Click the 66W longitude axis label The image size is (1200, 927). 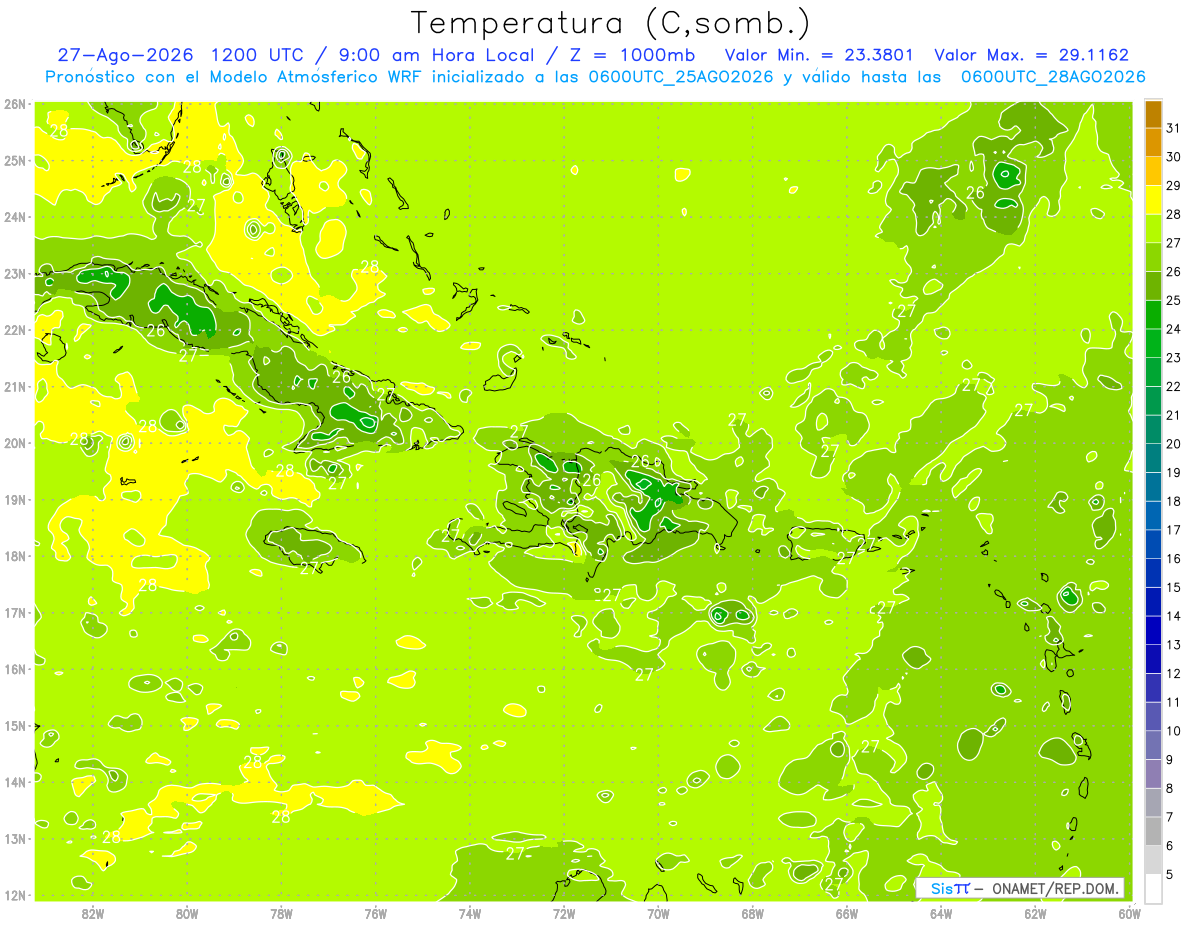(x=846, y=913)
